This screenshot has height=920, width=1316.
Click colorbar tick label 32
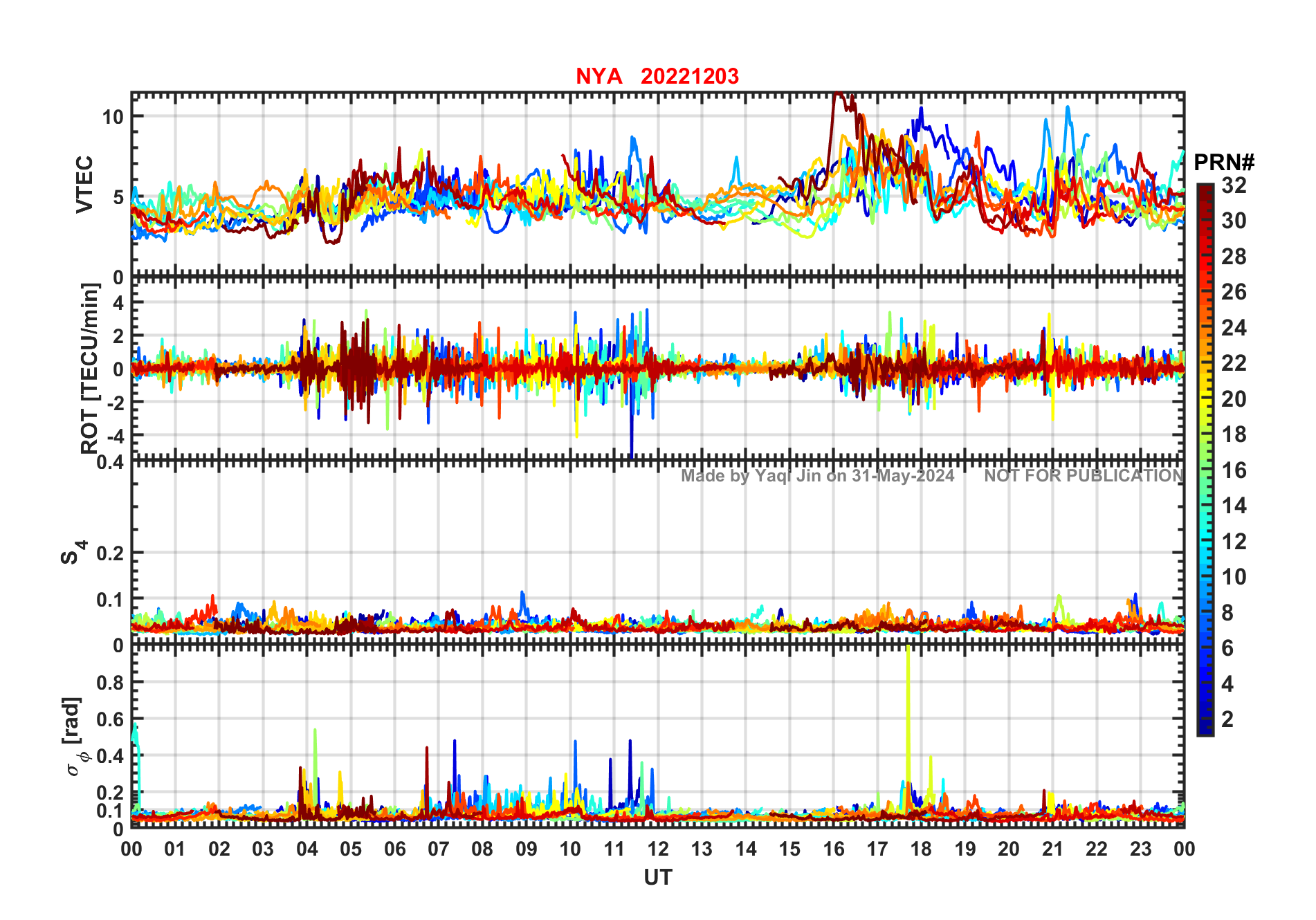1234,185
